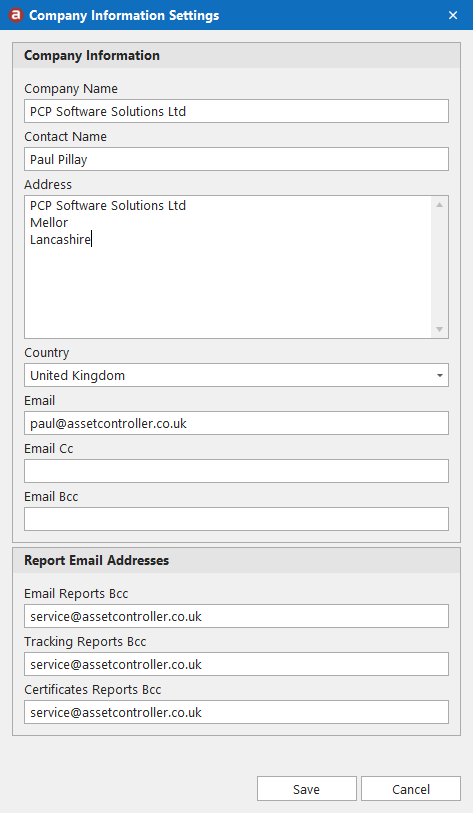
Task: Click the "Contact Name" label
Action: pyautogui.click(x=65, y=136)
